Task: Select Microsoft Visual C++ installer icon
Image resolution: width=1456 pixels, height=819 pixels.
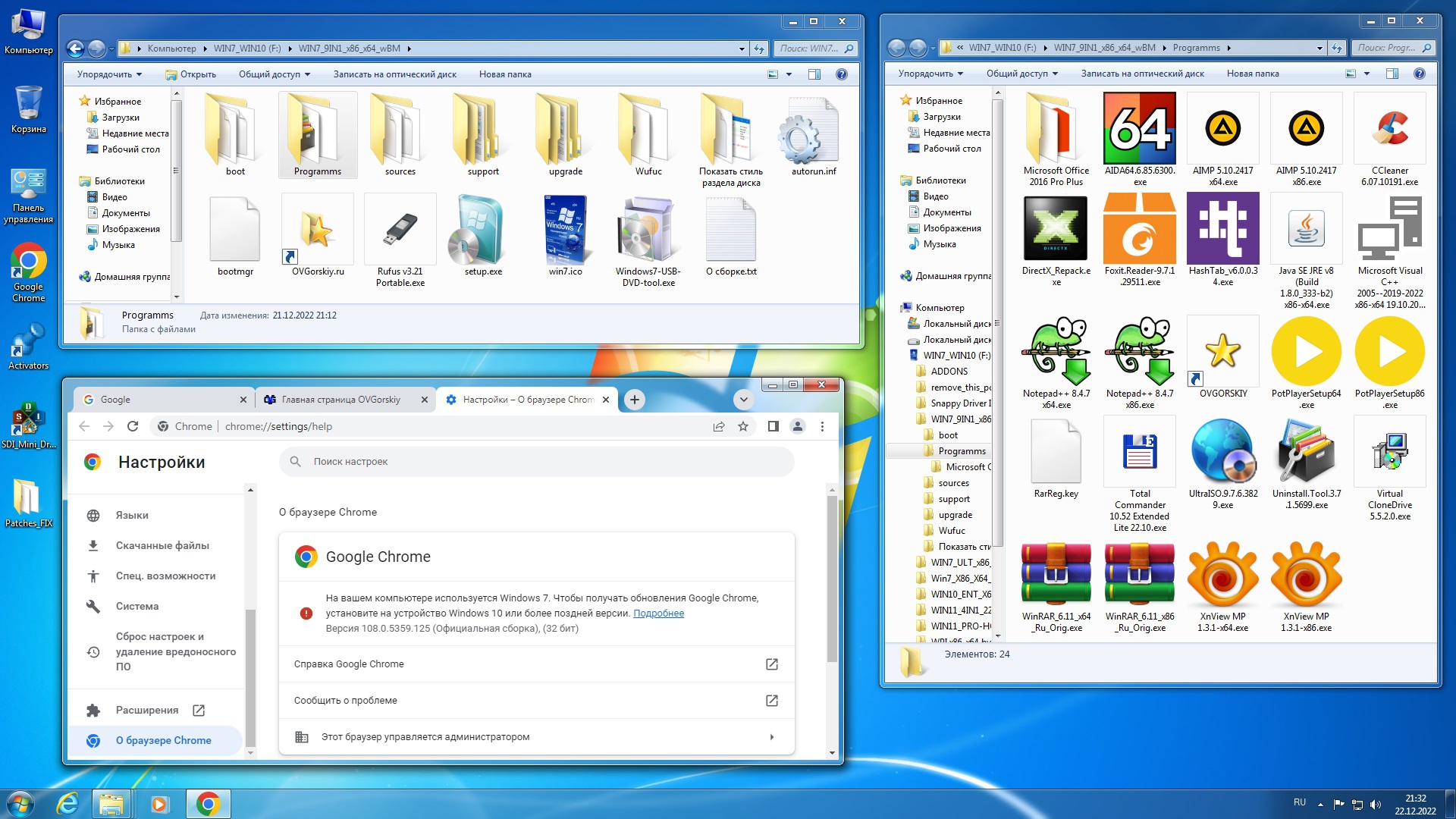Action: click(1390, 228)
